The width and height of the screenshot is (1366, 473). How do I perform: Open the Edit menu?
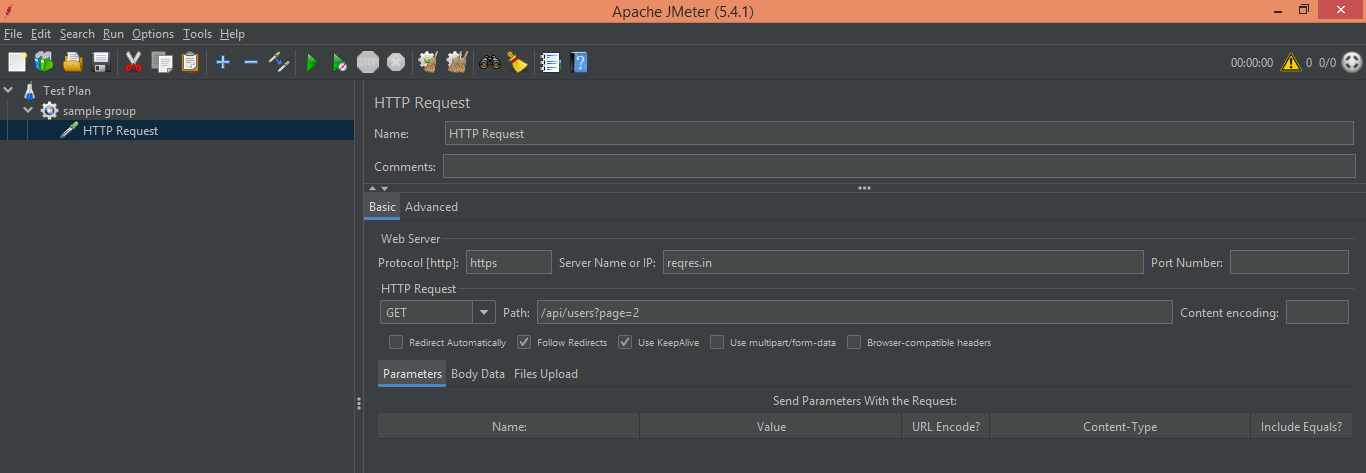41,34
